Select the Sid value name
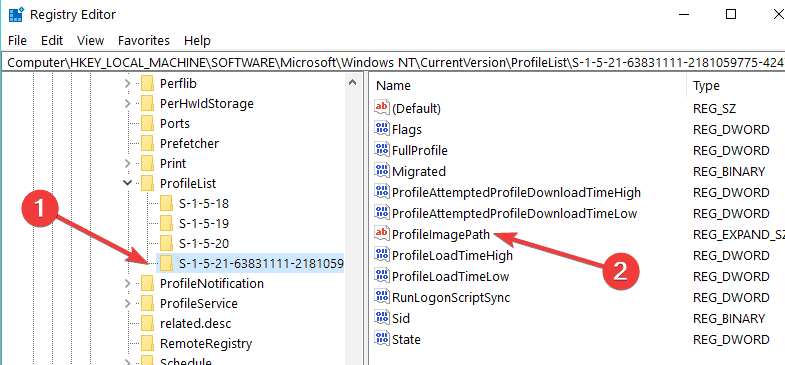Screen dimensions: 785x365 [401, 318]
